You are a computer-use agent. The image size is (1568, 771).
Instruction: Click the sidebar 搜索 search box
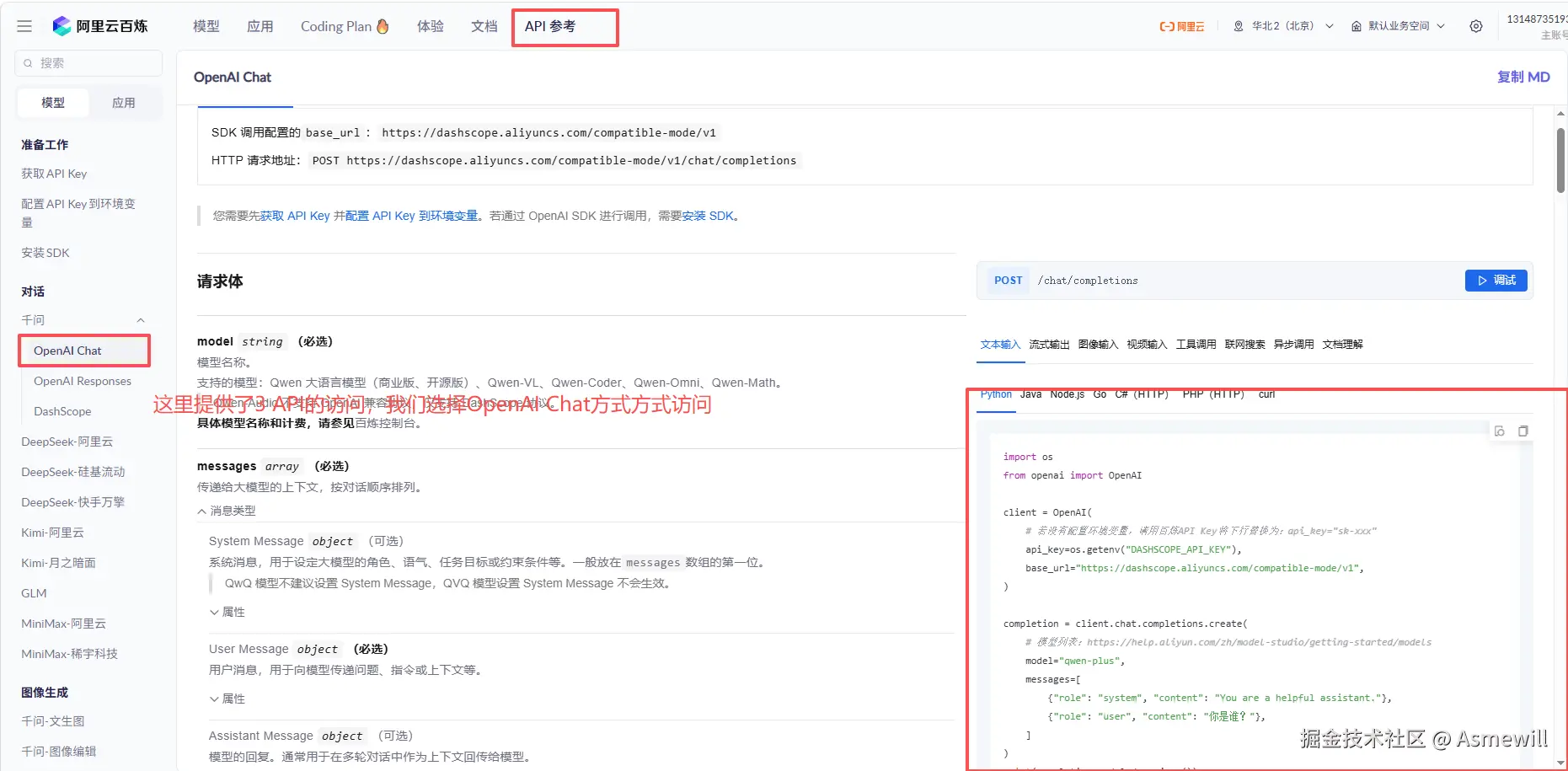88,63
